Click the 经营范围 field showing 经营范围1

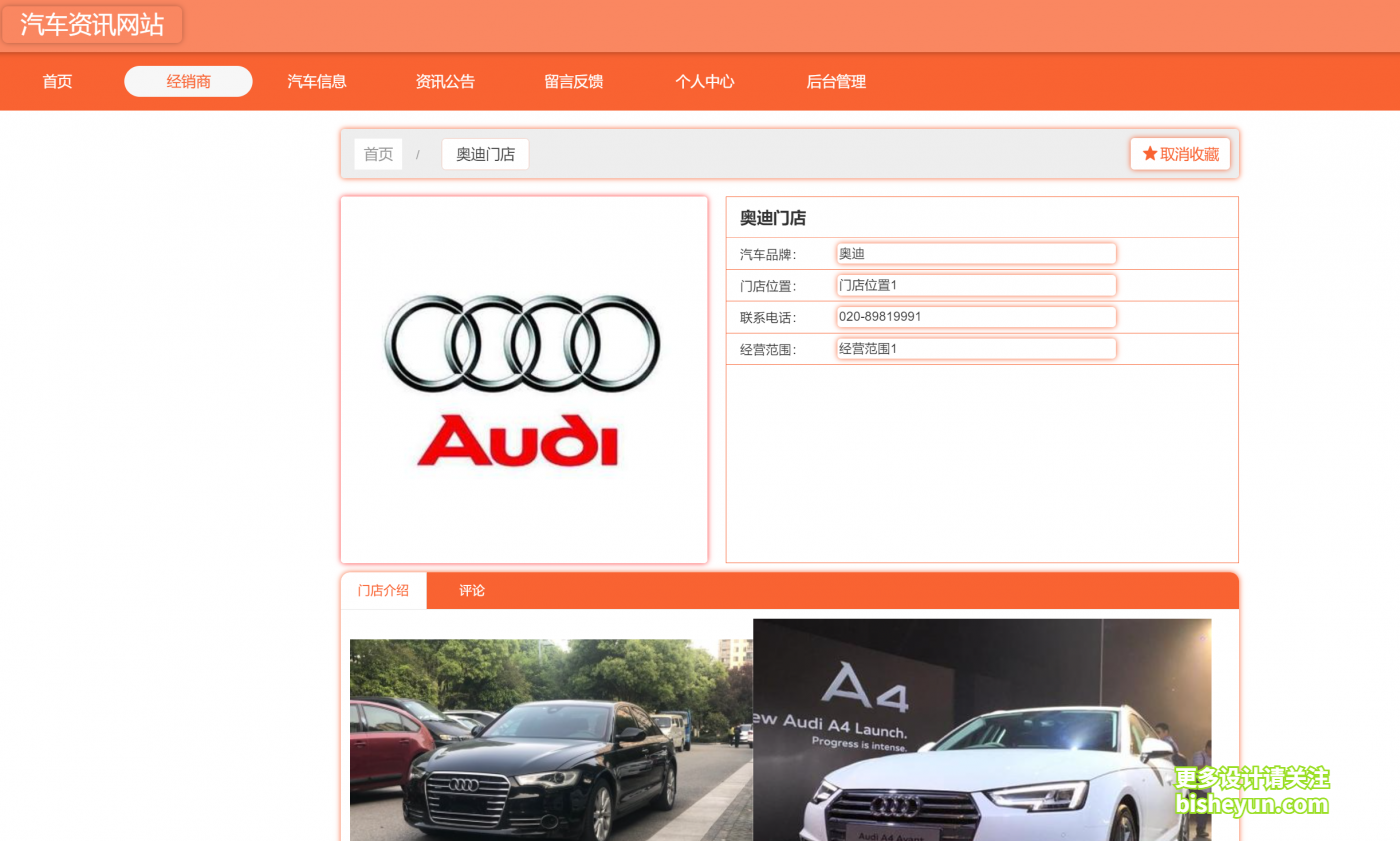click(x=976, y=349)
